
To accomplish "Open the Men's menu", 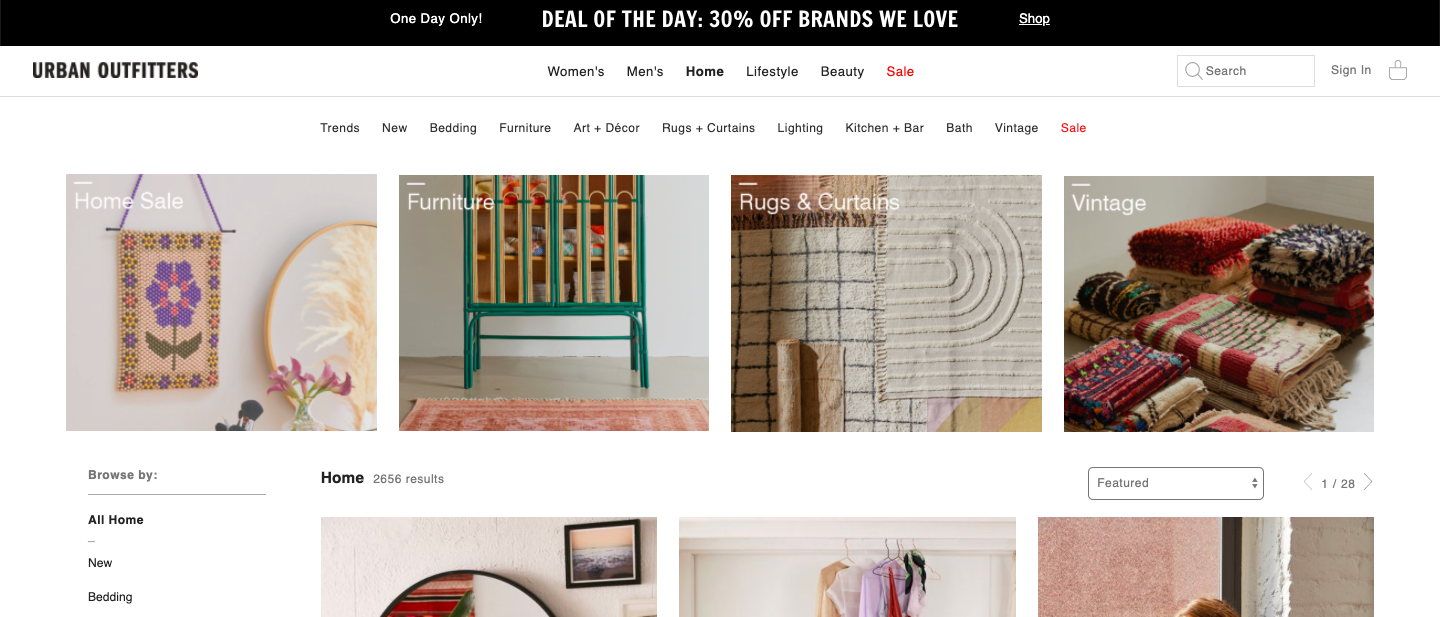I will pyautogui.click(x=645, y=71).
